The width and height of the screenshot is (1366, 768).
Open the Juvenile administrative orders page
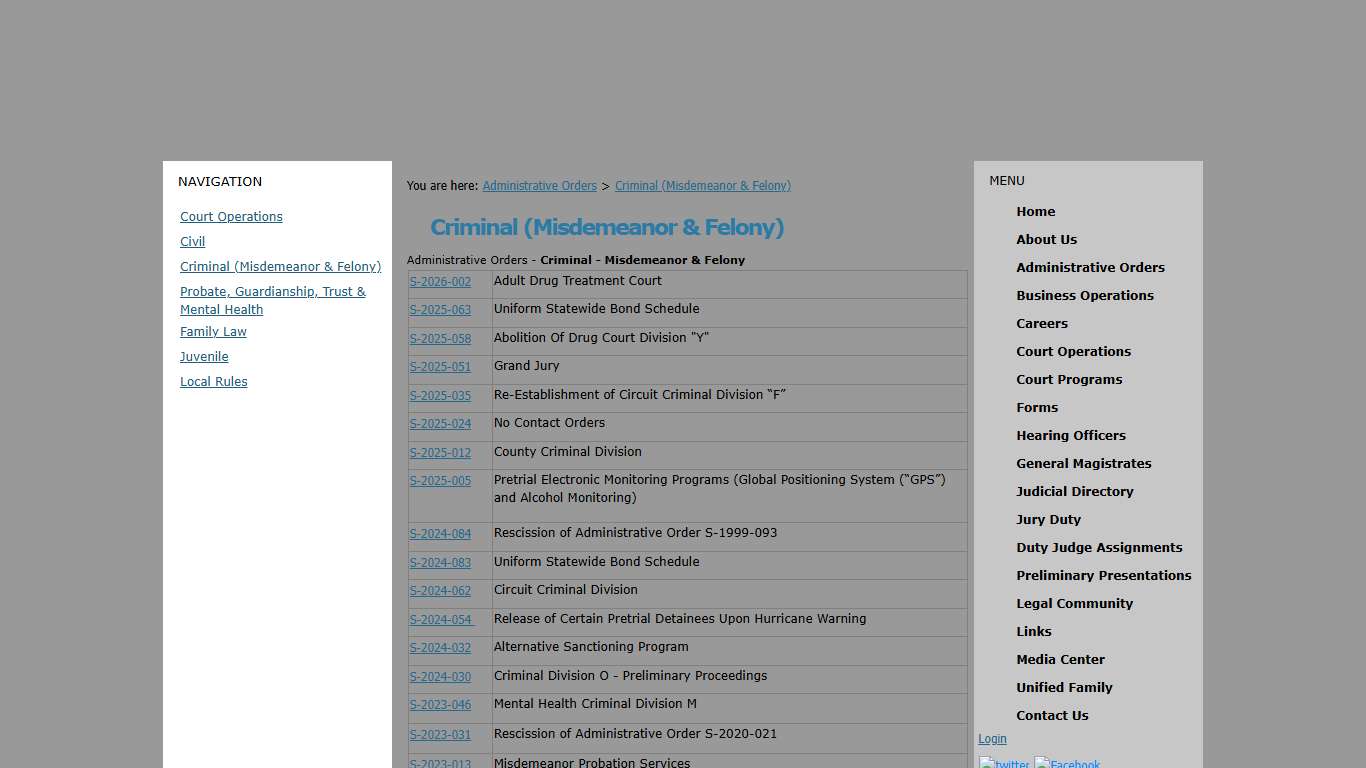pyautogui.click(x=204, y=356)
